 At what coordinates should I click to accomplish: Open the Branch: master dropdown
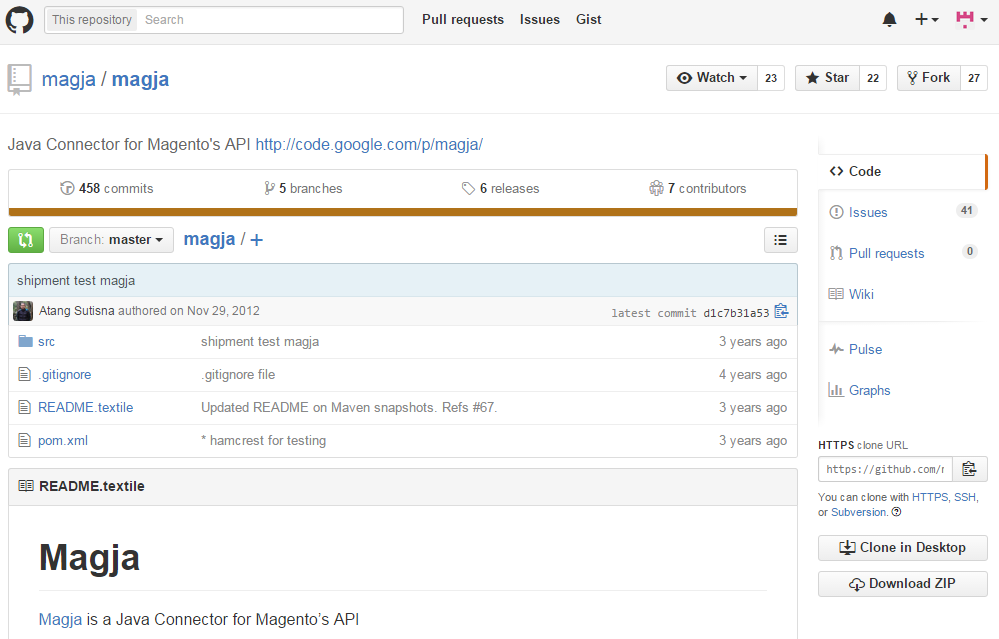click(x=111, y=240)
